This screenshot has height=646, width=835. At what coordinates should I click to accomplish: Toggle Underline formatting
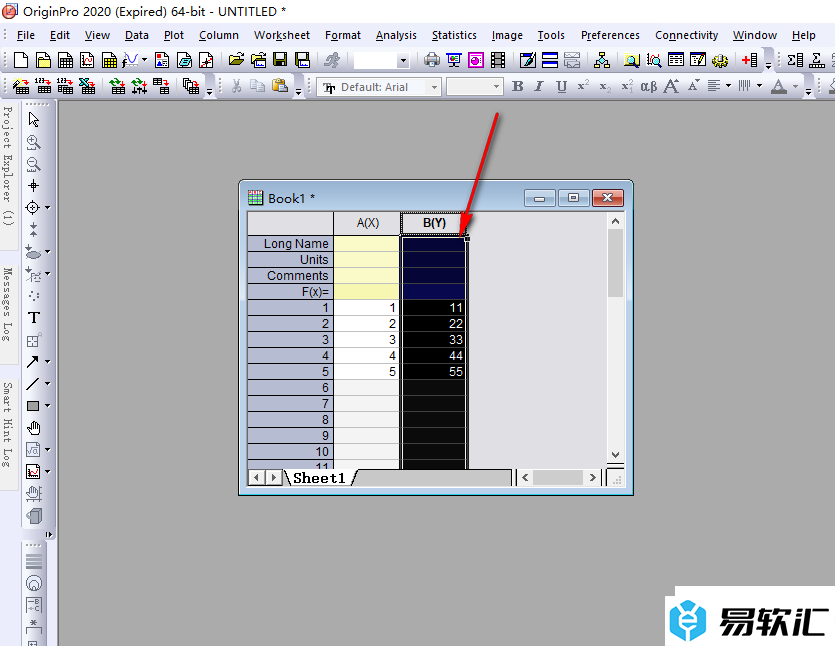(561, 86)
